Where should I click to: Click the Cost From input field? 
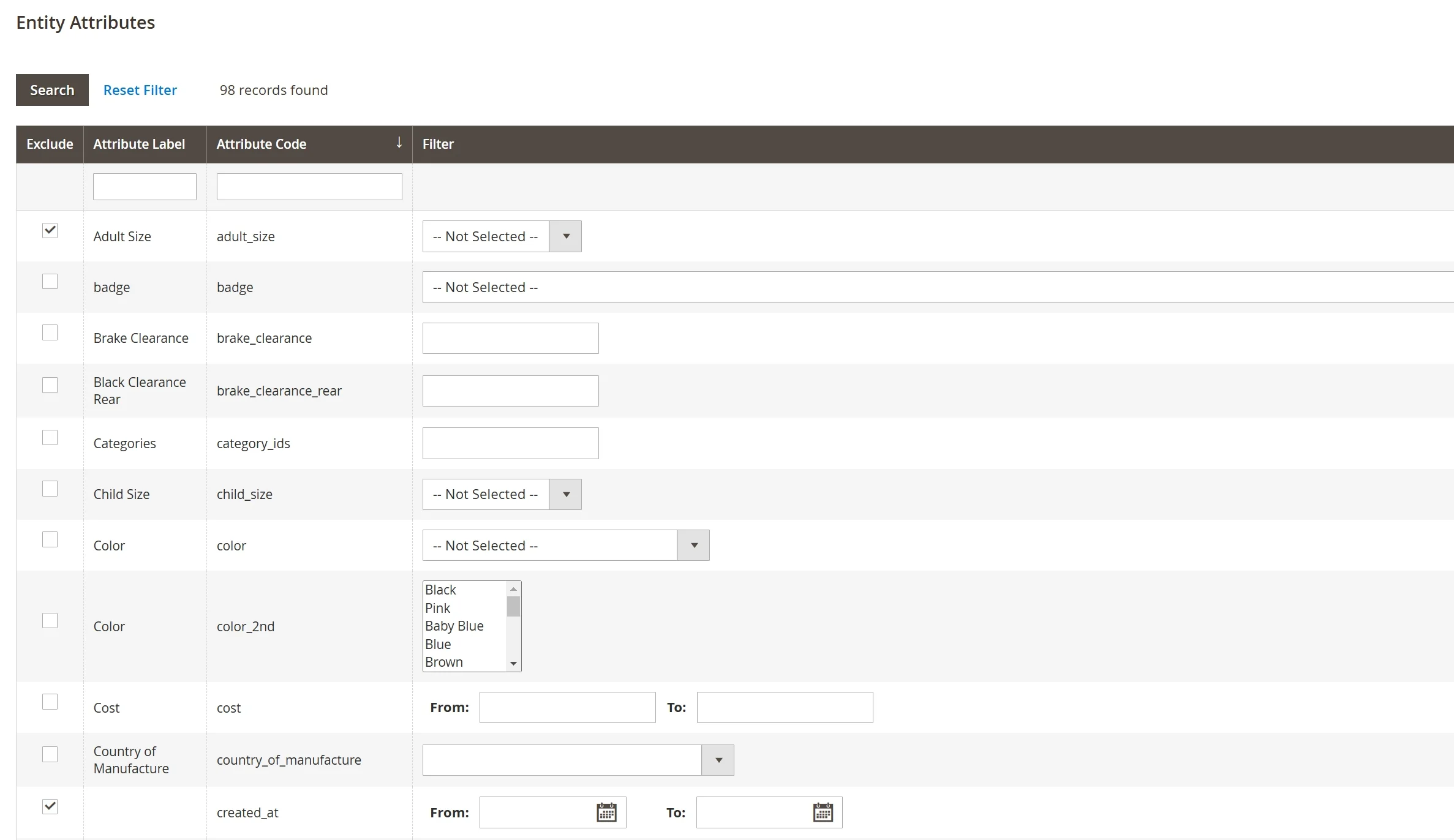tap(565, 707)
